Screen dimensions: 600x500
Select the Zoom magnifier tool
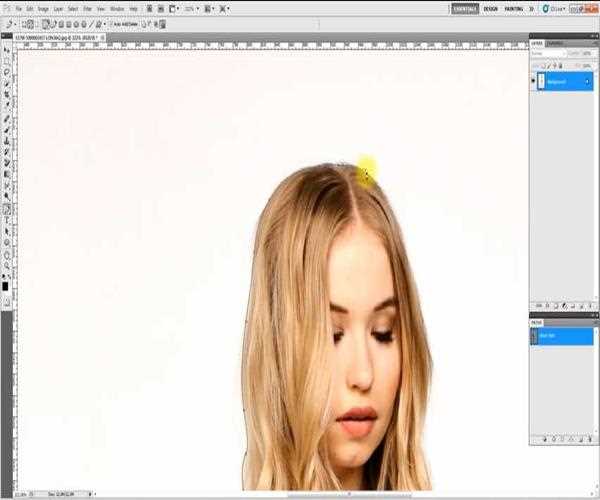click(7, 265)
